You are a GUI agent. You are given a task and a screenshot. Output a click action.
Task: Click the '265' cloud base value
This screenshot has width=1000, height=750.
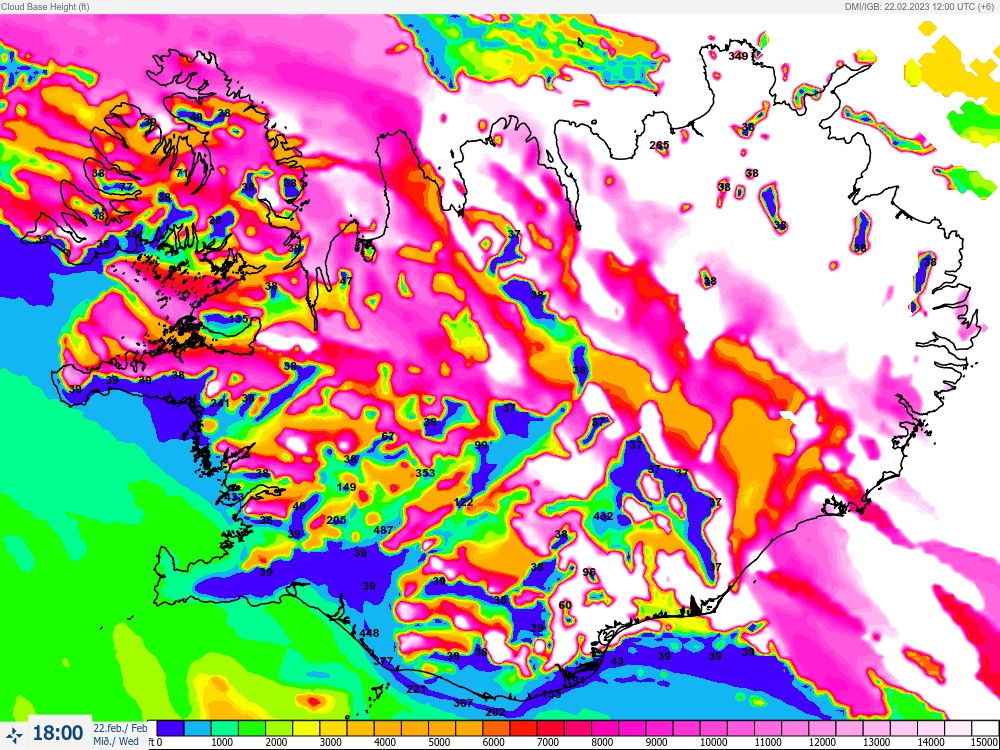tap(659, 145)
